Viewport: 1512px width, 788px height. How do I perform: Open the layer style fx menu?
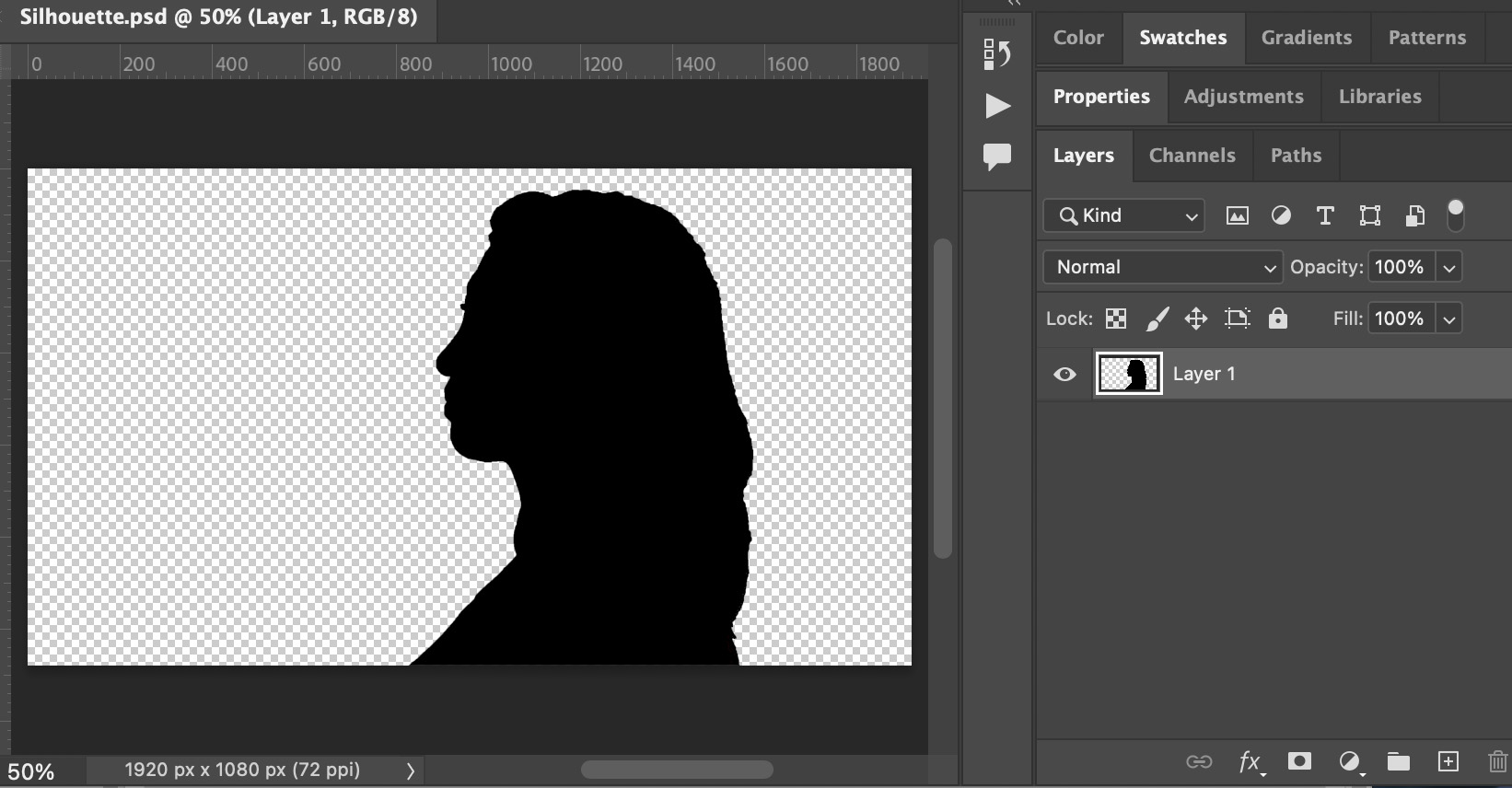[x=1250, y=761]
